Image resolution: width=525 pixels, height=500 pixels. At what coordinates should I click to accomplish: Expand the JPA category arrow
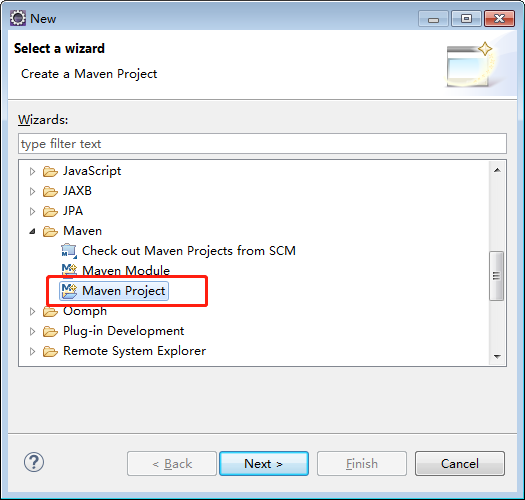(x=32, y=211)
